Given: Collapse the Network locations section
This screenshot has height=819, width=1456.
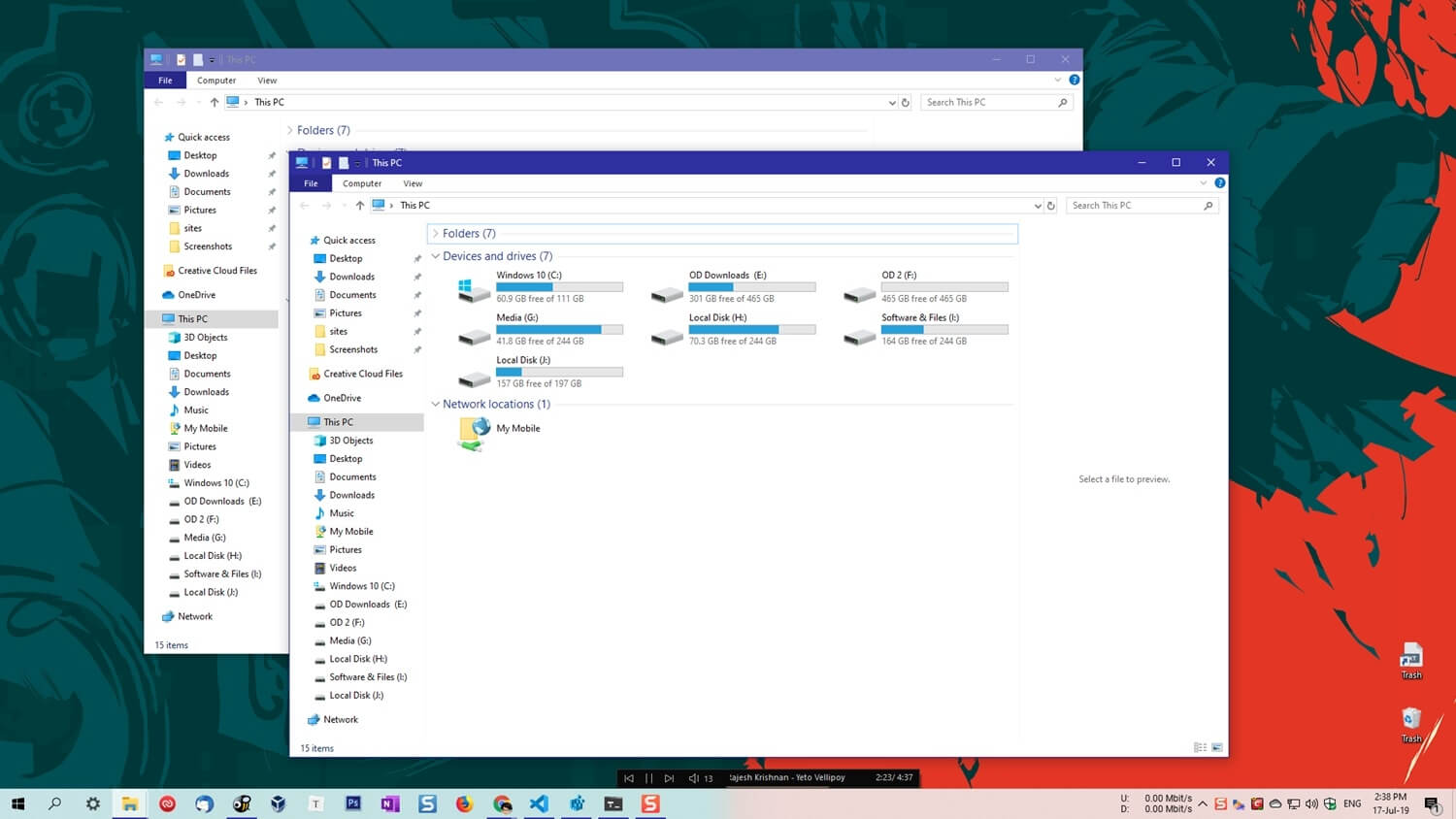Looking at the screenshot, I should [434, 404].
